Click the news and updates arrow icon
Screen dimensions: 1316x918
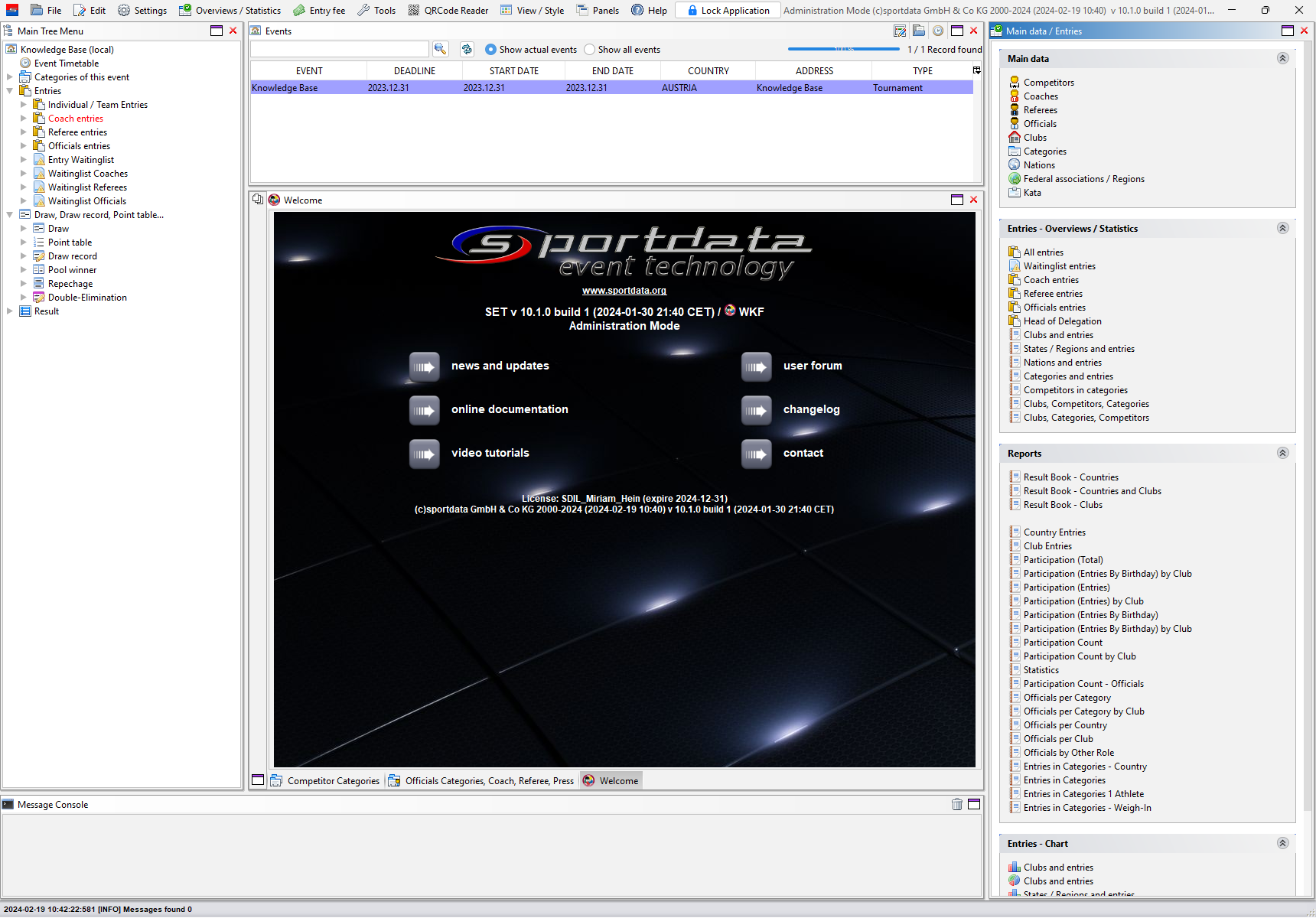[424, 366]
